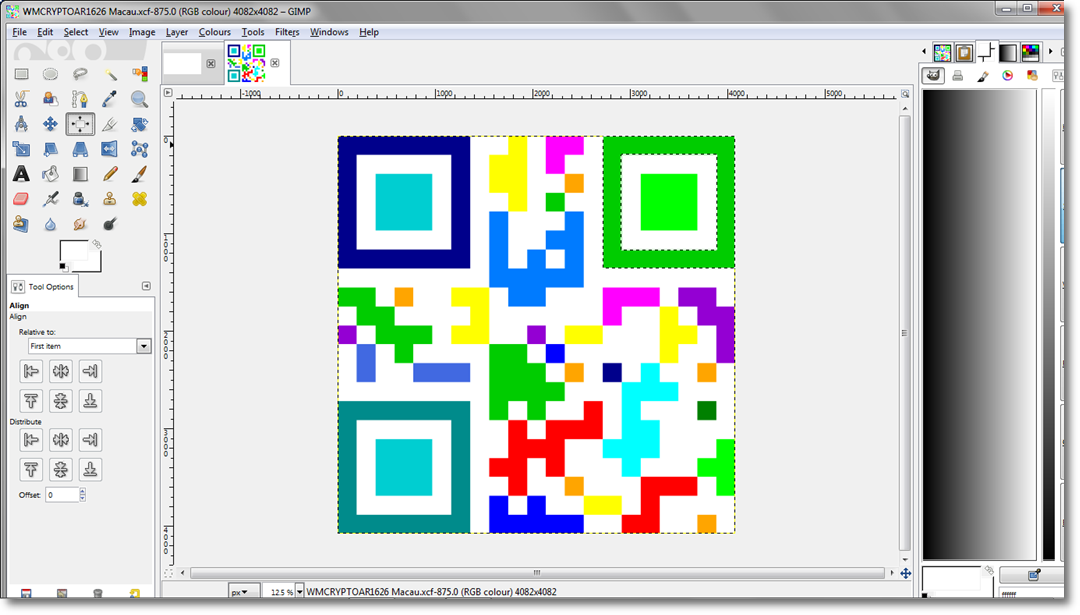The height and width of the screenshot is (615, 1080).
Task: Click the Offset spinner arrows
Action: point(83,494)
